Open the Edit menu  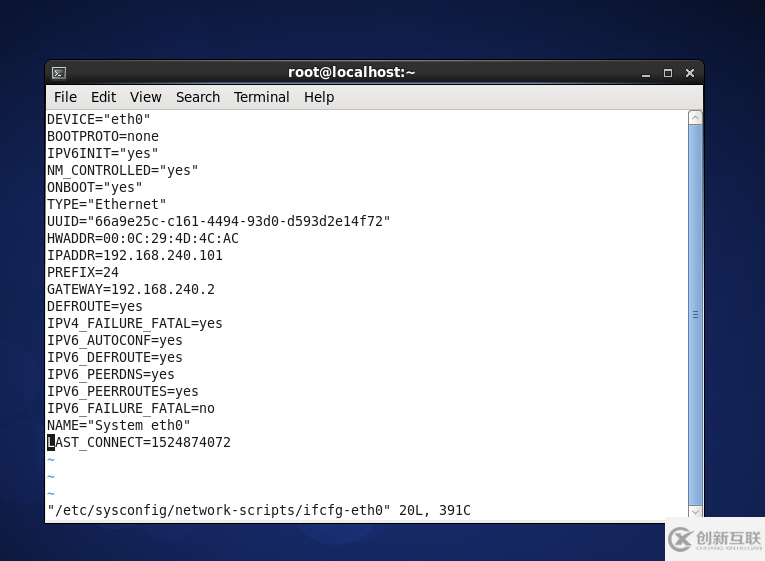(103, 97)
